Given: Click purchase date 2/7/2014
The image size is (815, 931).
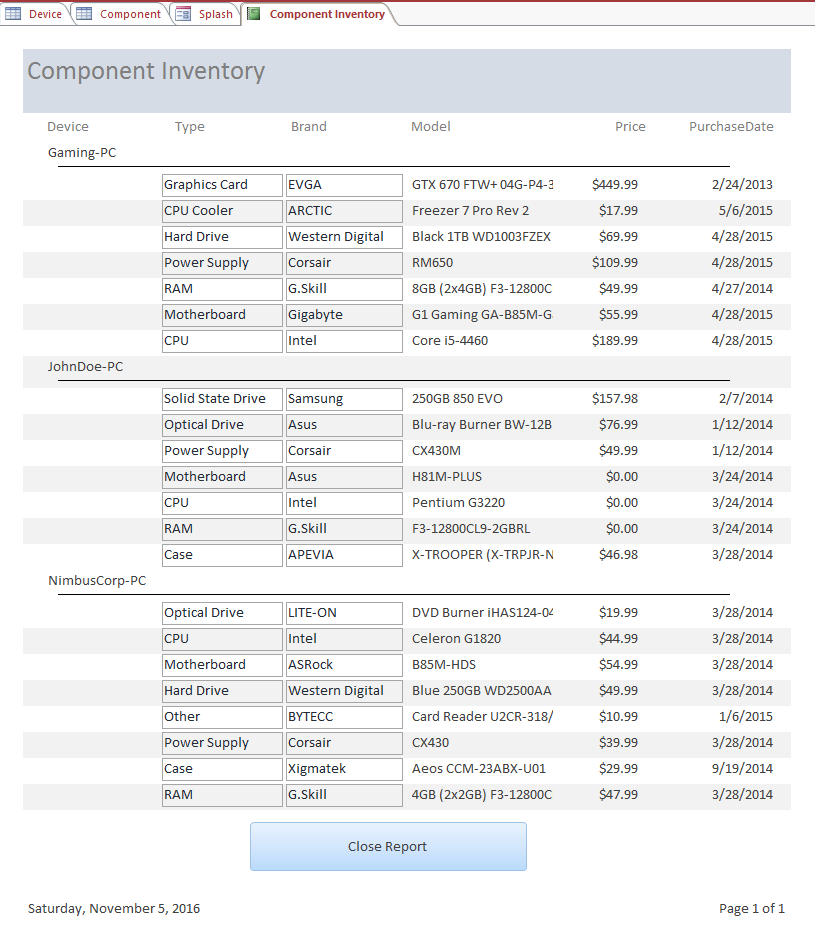Looking at the screenshot, I should click(x=746, y=399).
